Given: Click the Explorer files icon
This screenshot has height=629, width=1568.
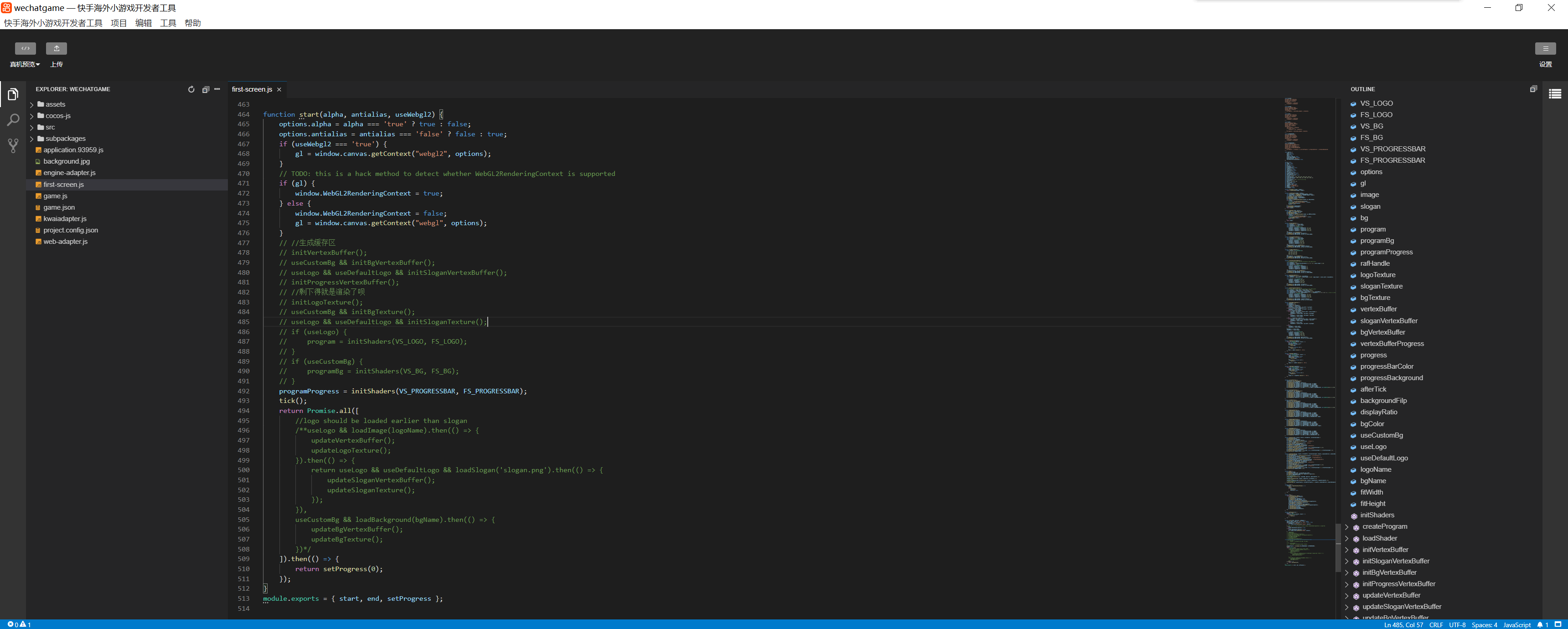Looking at the screenshot, I should (13, 94).
